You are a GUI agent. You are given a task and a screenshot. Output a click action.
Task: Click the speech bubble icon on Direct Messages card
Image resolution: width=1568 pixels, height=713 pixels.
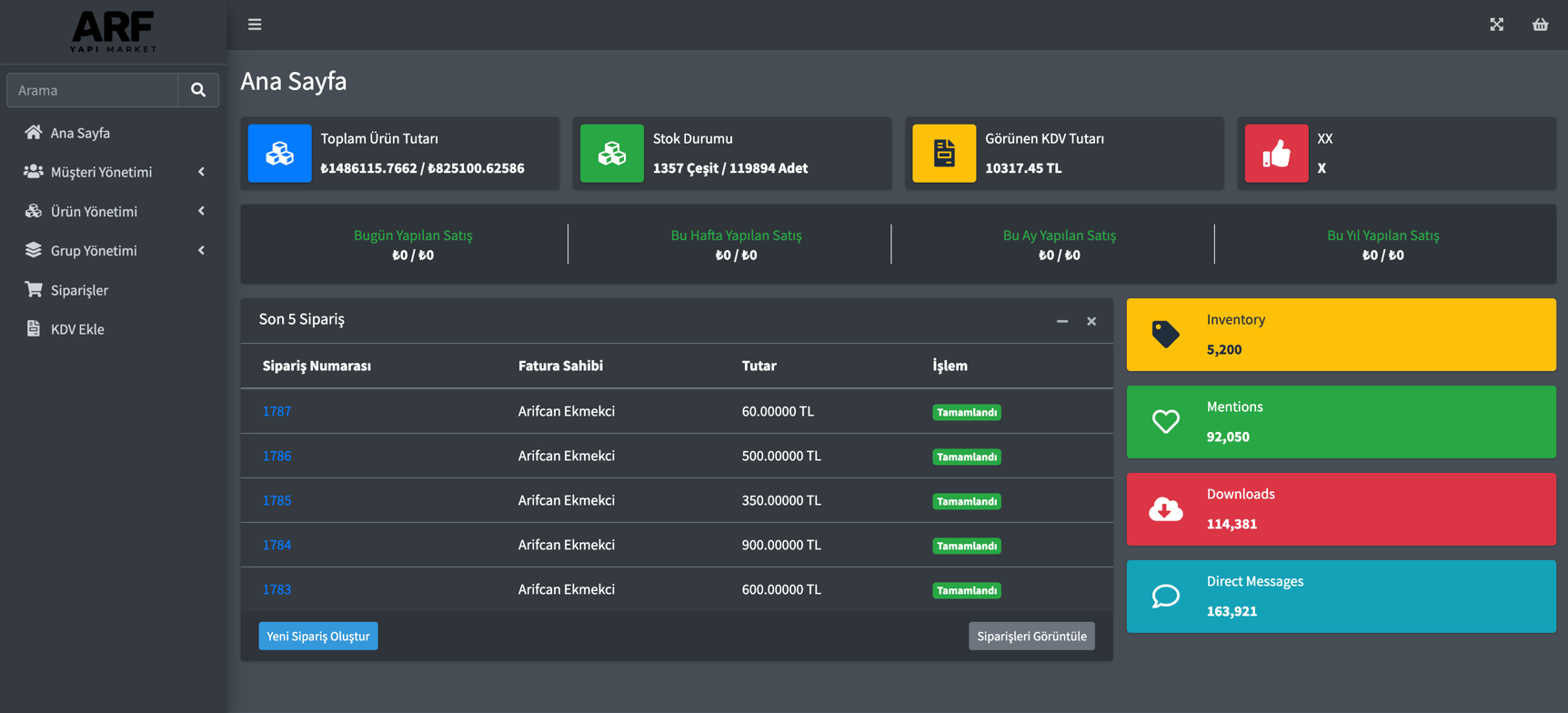[x=1166, y=596]
